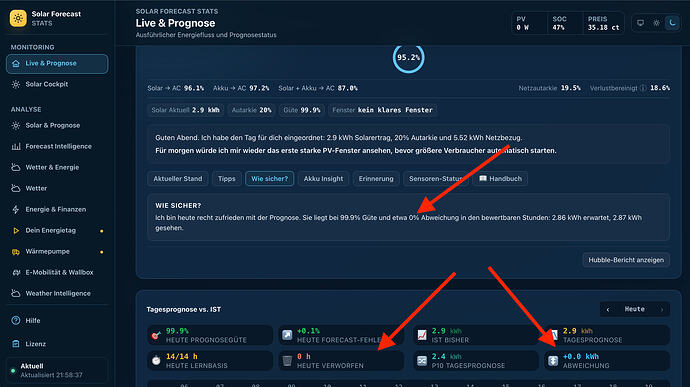This screenshot has width=690, height=387.
Task: Click the Tagesprognose 2.9 kWh card
Action: pyautogui.click(x=607, y=335)
